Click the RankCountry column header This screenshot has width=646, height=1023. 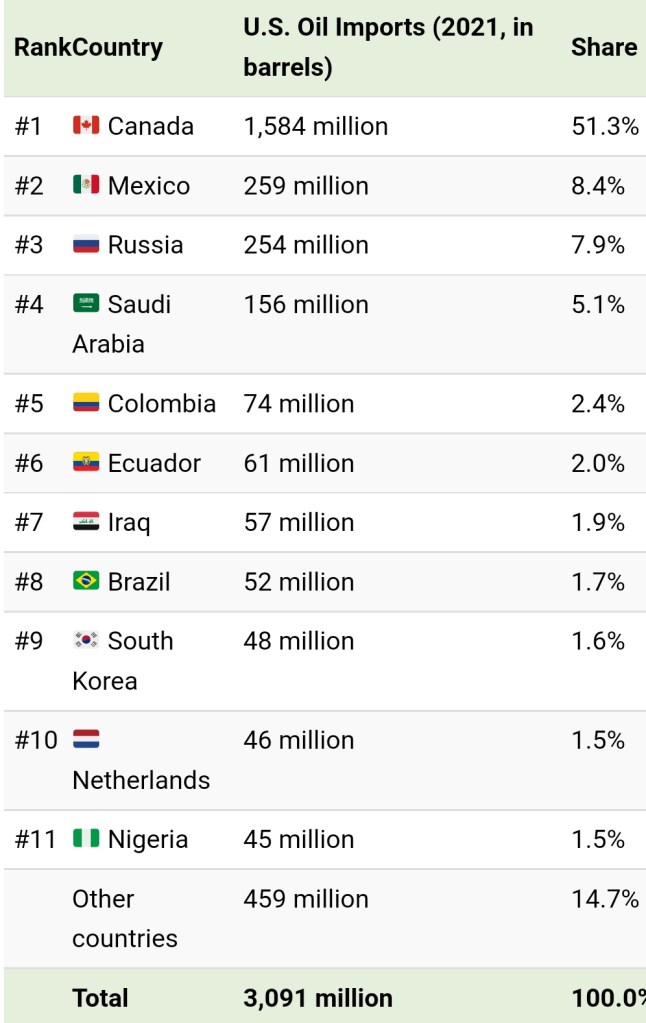pos(88,47)
